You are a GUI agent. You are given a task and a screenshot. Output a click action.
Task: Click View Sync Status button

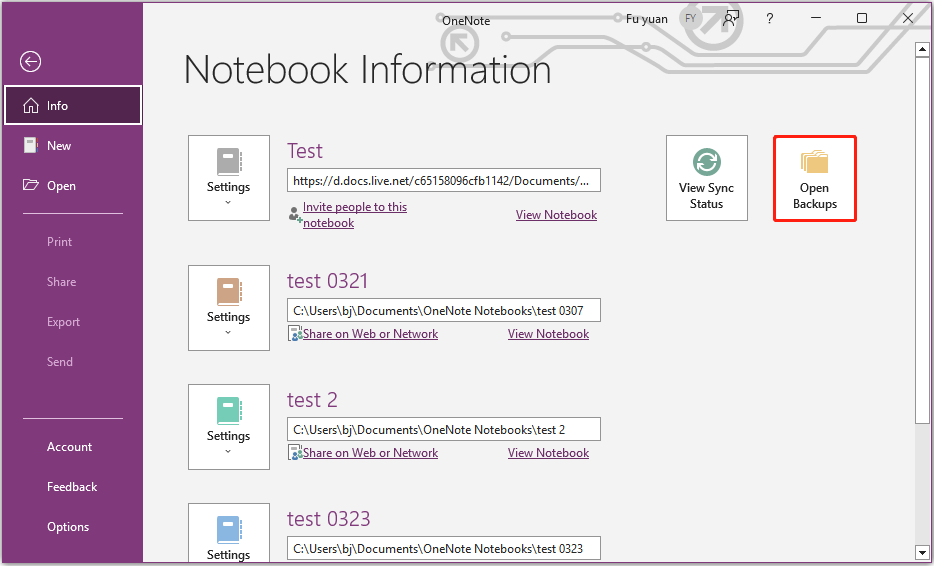(706, 178)
